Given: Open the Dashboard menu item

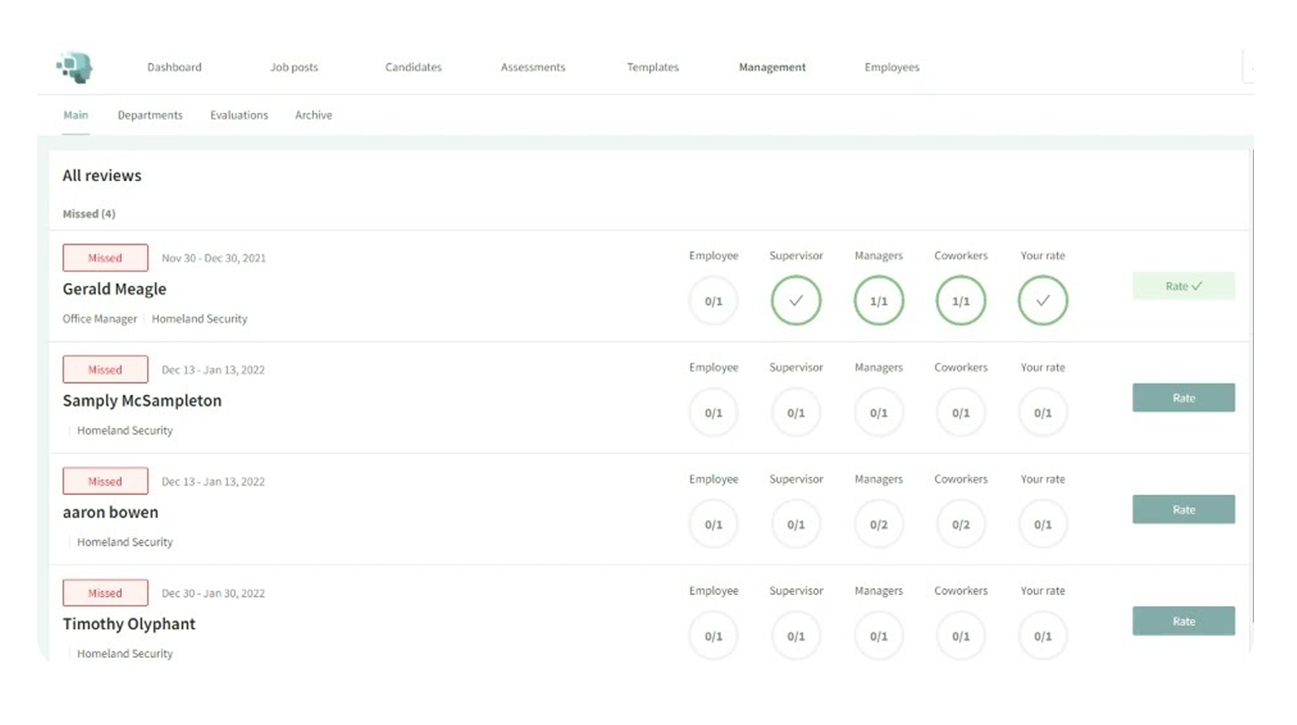Looking at the screenshot, I should tap(174, 67).
